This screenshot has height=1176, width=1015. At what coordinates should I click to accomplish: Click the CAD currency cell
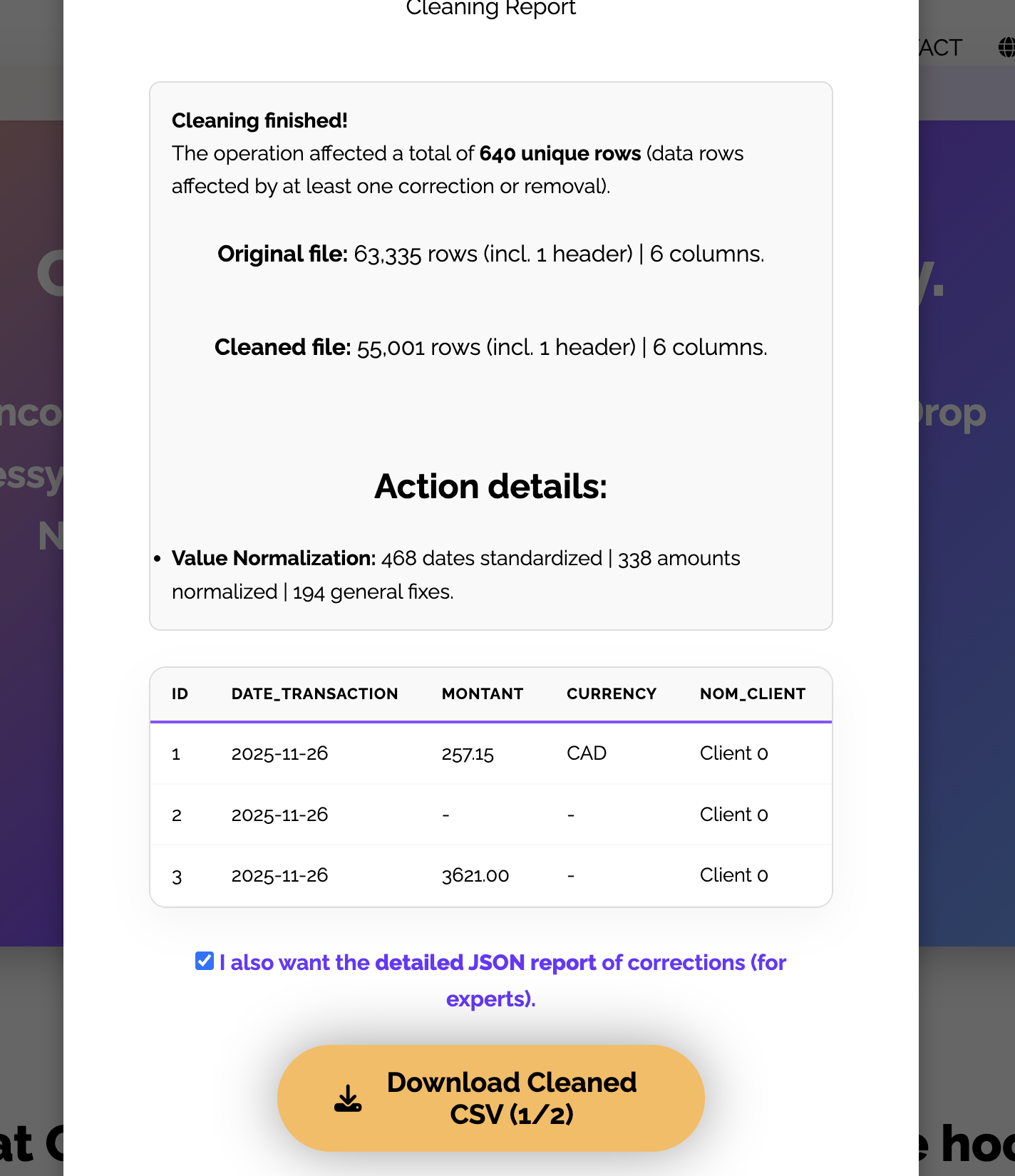point(587,753)
